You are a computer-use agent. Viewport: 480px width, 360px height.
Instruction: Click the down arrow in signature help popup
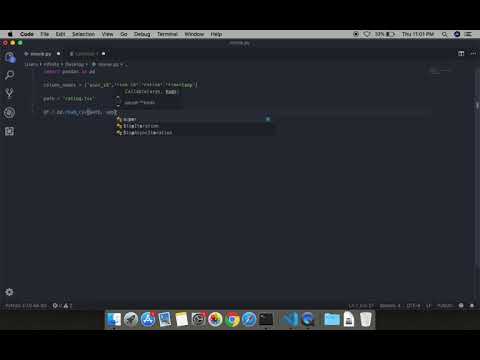(118, 105)
